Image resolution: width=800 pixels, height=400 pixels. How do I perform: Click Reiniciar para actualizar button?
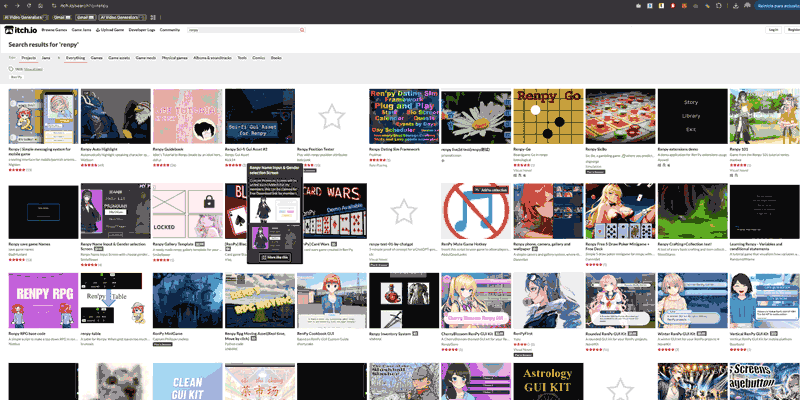tap(776, 6)
